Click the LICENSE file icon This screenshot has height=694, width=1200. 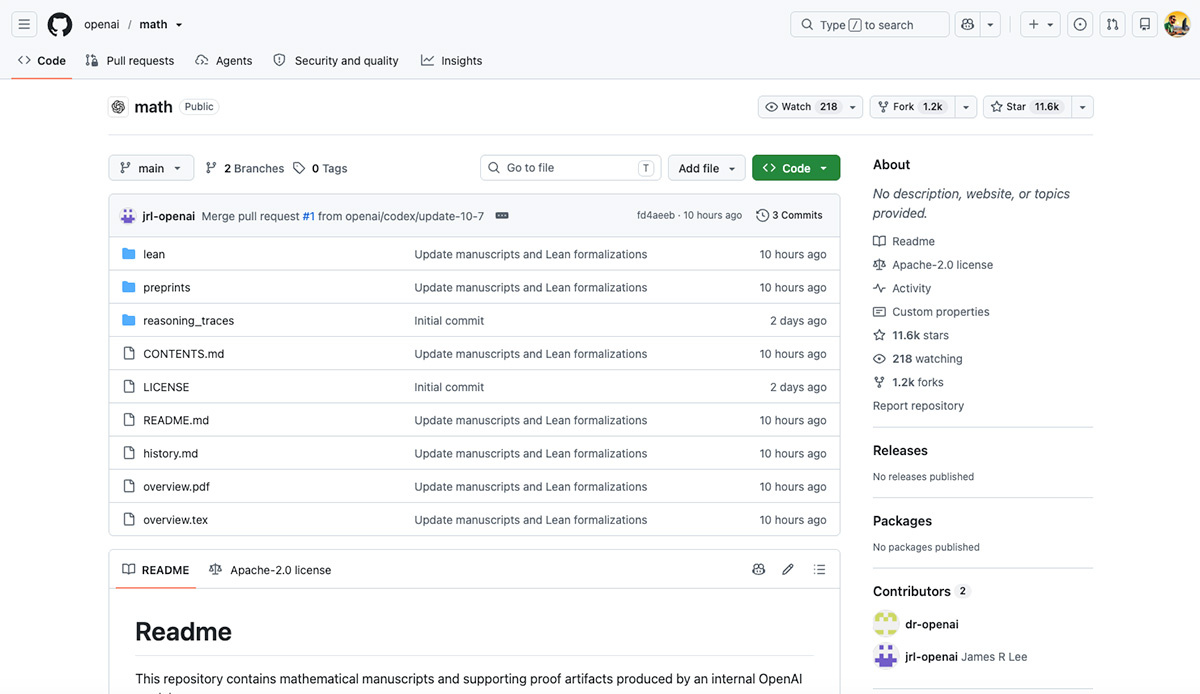click(128, 387)
